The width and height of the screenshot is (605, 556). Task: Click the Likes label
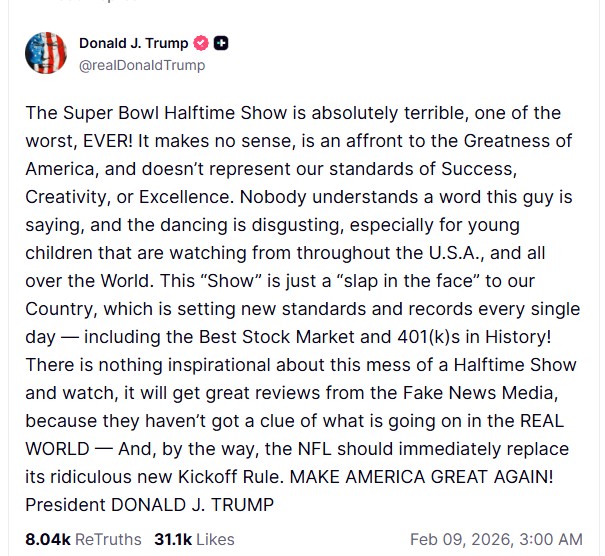(x=216, y=539)
